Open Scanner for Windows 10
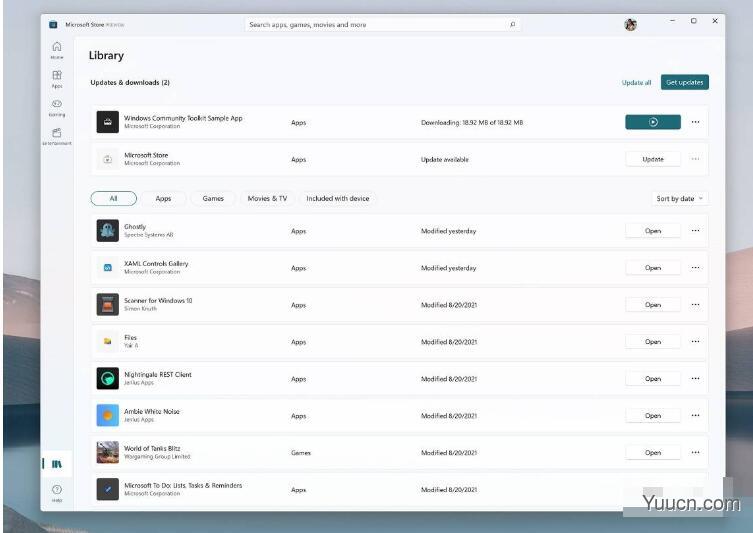The width and height of the screenshot is (753, 533). (653, 304)
